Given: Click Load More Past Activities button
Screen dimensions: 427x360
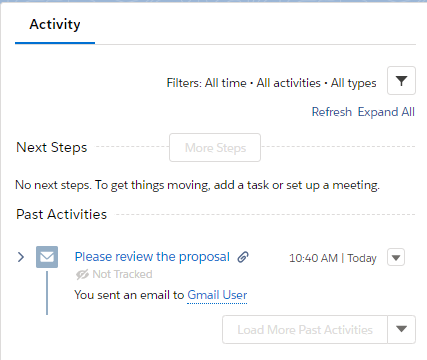Looking at the screenshot, I should [x=305, y=329].
